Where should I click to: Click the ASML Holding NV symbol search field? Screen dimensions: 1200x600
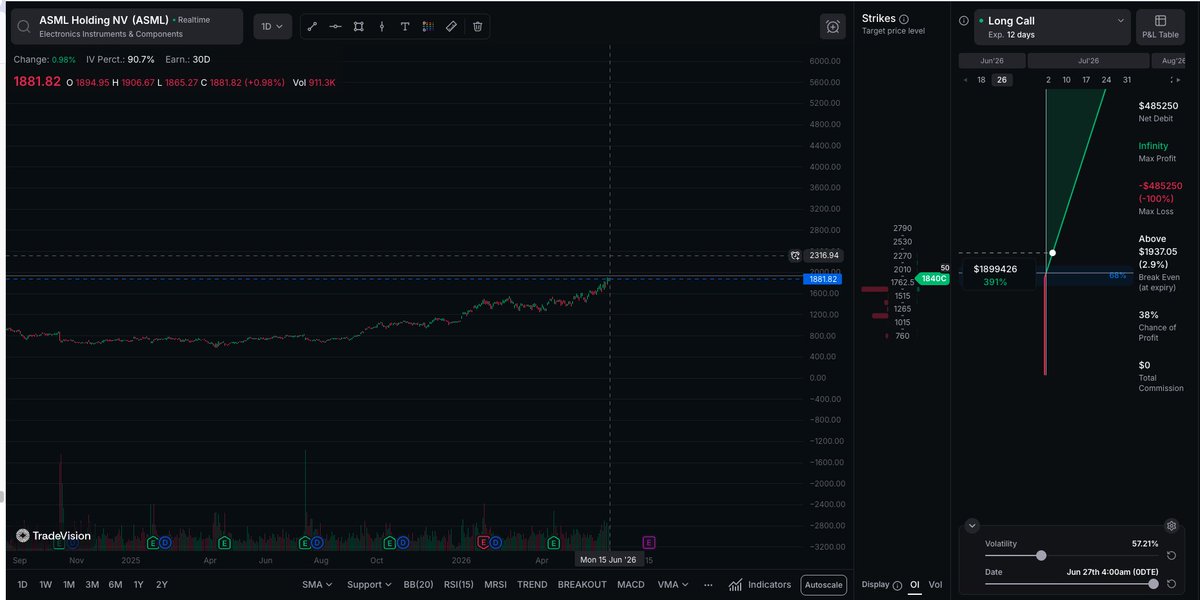click(126, 26)
